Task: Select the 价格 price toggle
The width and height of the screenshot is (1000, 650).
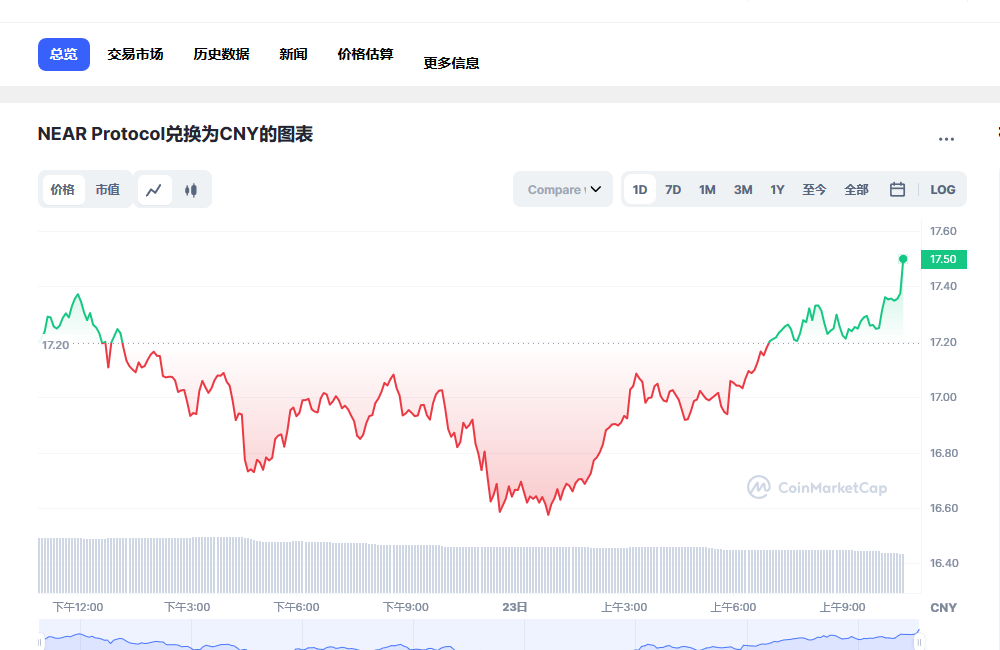Action: pyautogui.click(x=62, y=189)
